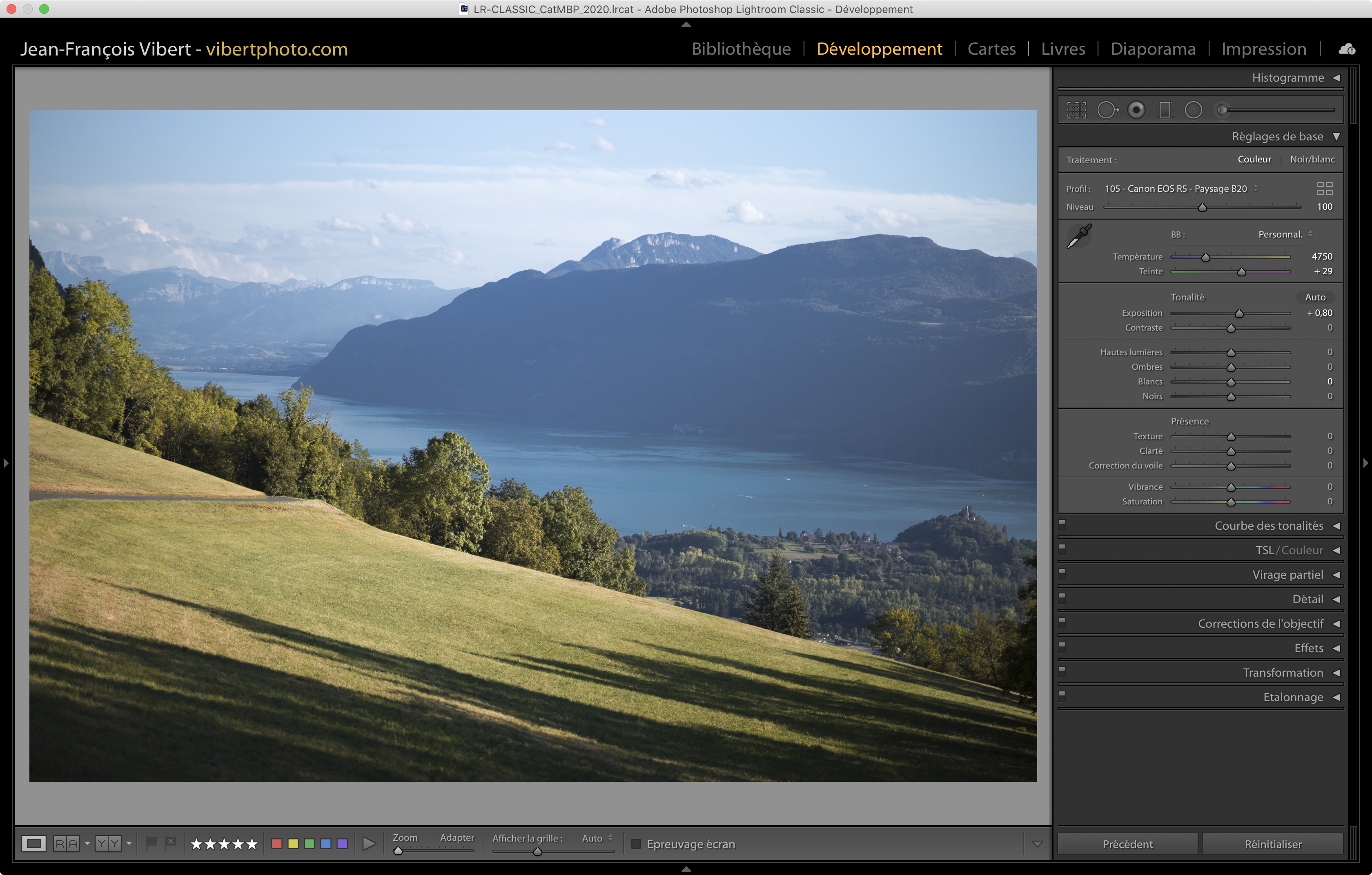The width and height of the screenshot is (1372, 875).
Task: Apply the red color label swatch
Action: click(277, 844)
